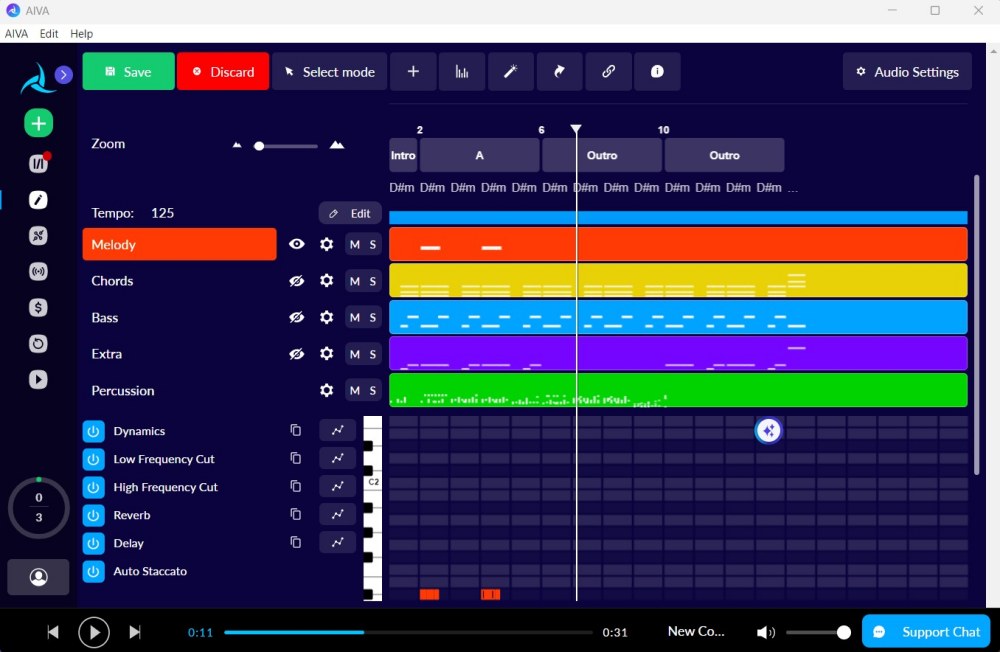This screenshot has width=1000, height=652.
Task: Click the link chain toolbar icon
Action: point(608,71)
